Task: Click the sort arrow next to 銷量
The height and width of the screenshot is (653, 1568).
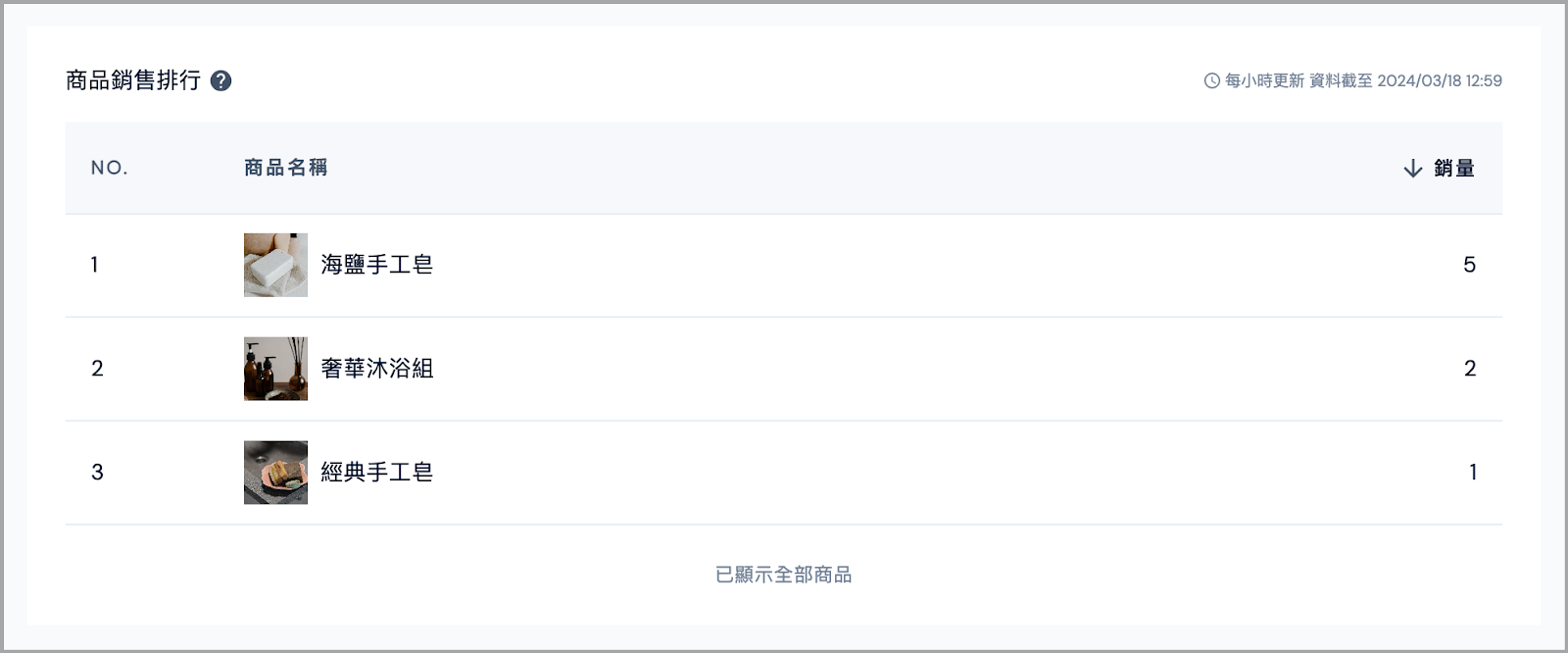Action: pyautogui.click(x=1413, y=168)
